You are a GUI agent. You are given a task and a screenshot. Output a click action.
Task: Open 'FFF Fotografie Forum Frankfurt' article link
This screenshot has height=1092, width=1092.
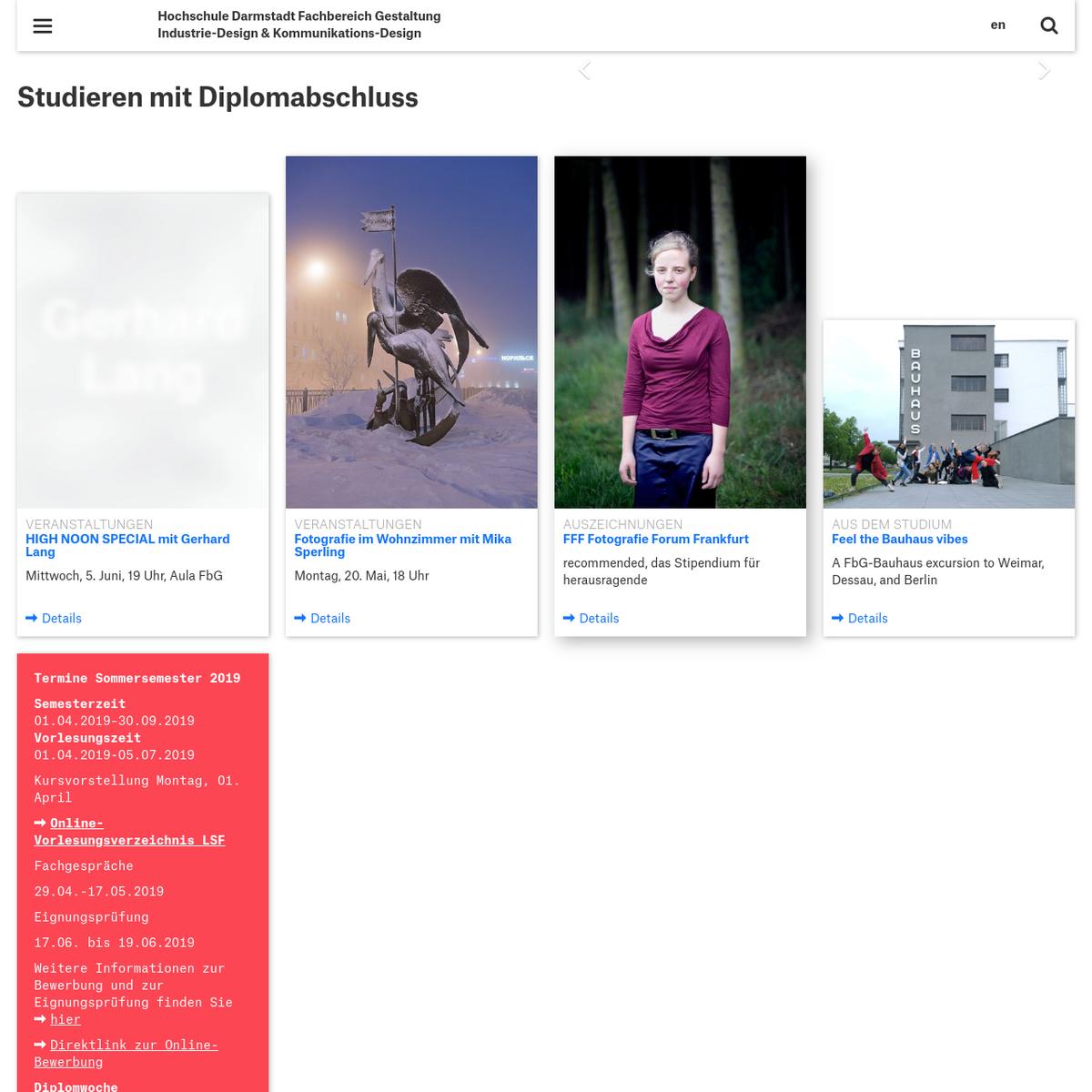tap(656, 539)
